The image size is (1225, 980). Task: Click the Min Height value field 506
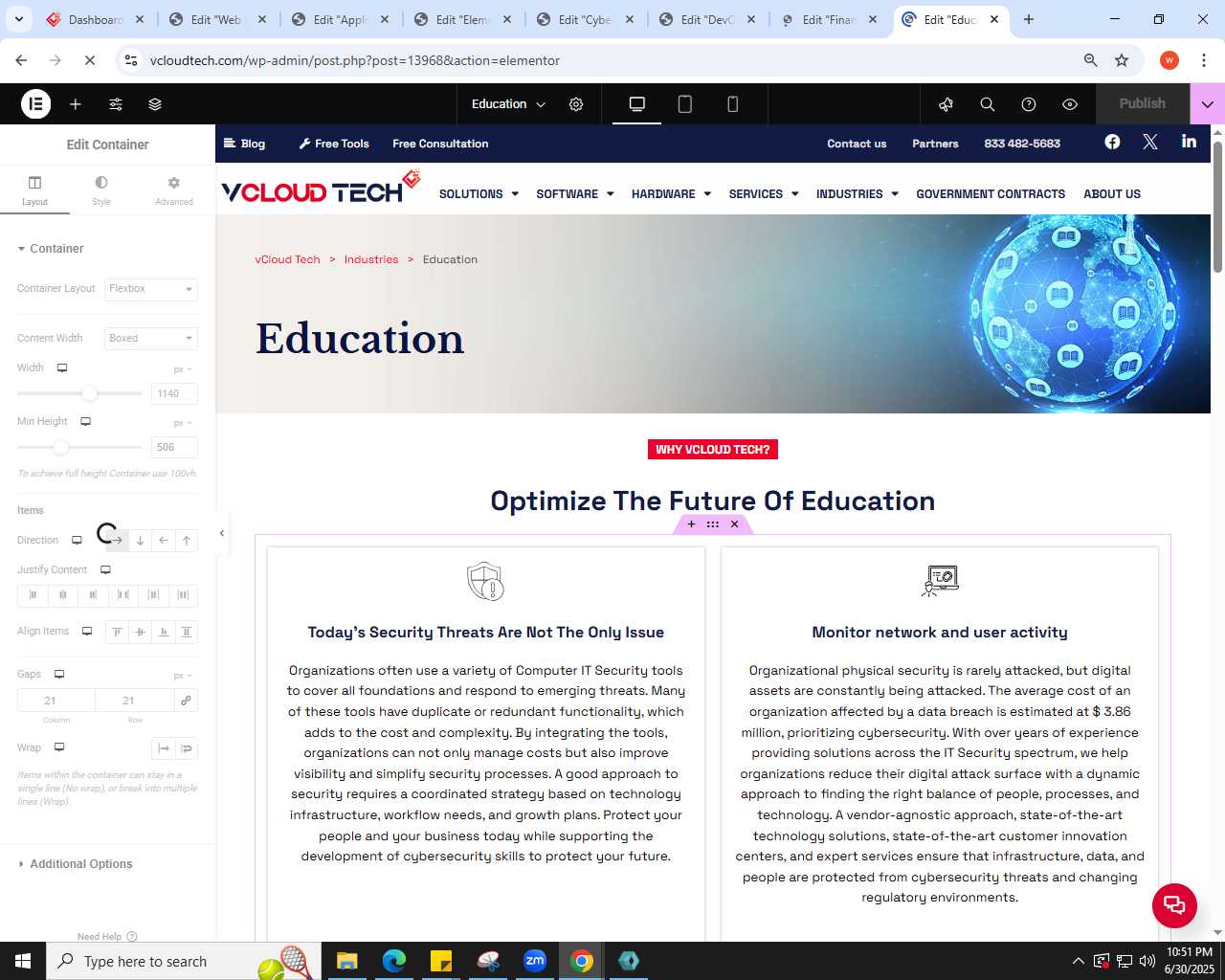(x=174, y=447)
